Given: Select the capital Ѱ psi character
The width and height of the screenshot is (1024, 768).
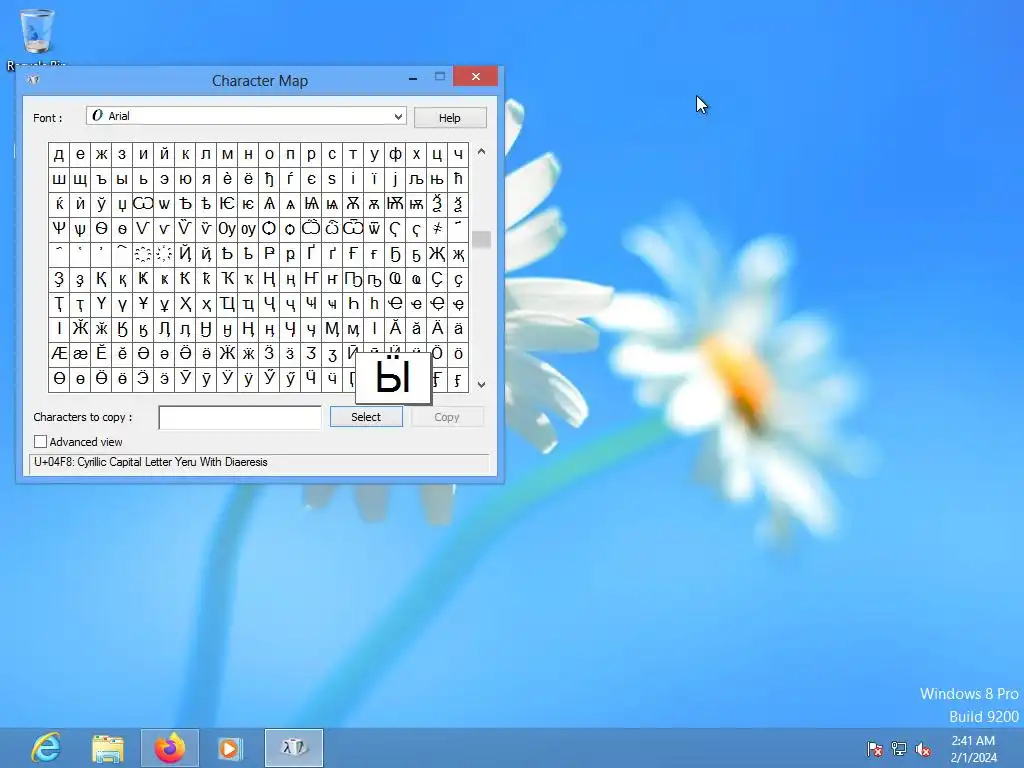Looking at the screenshot, I should click(59, 229).
